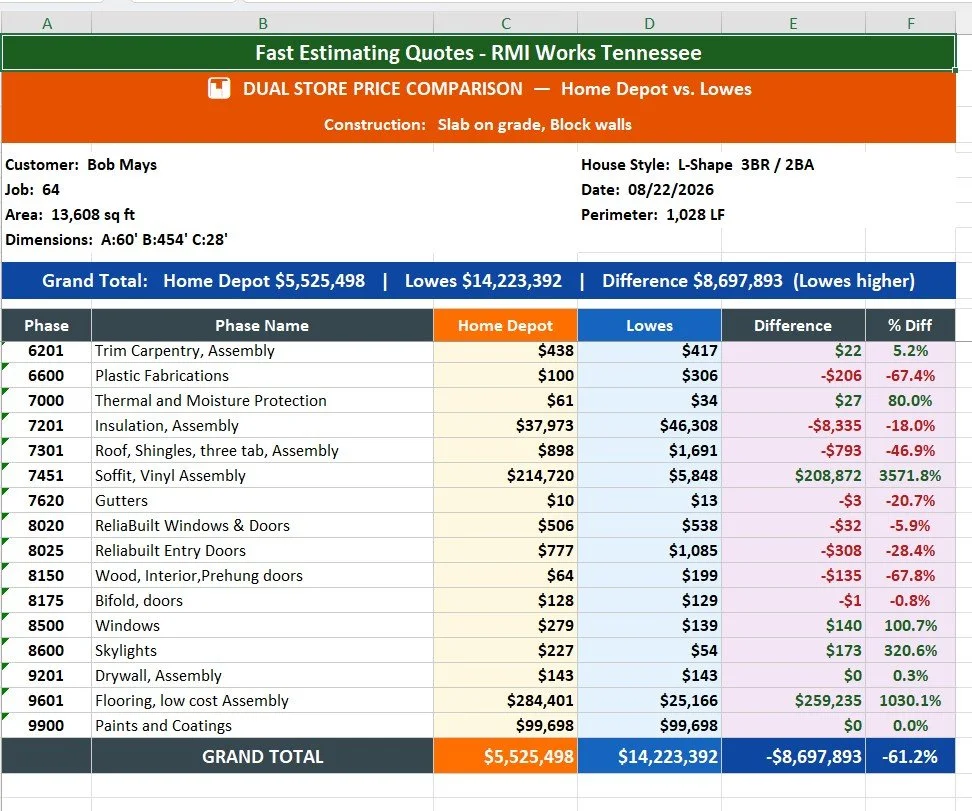Click Home Depot price $128 for Bifold doors
Image resolution: width=972 pixels, height=811 pixels.
(x=505, y=600)
